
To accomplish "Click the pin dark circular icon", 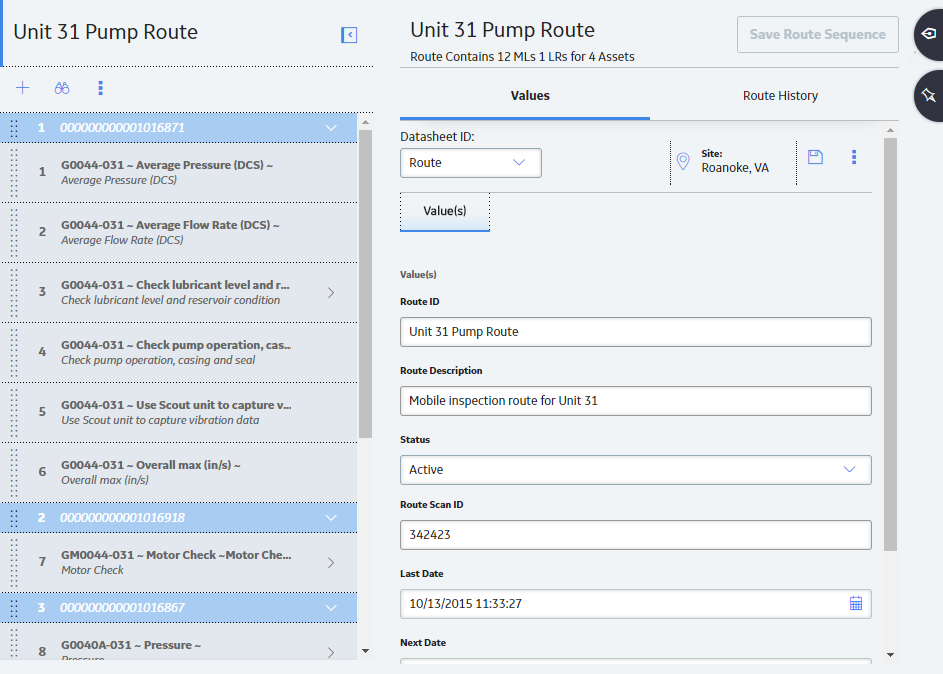I will pos(929,95).
